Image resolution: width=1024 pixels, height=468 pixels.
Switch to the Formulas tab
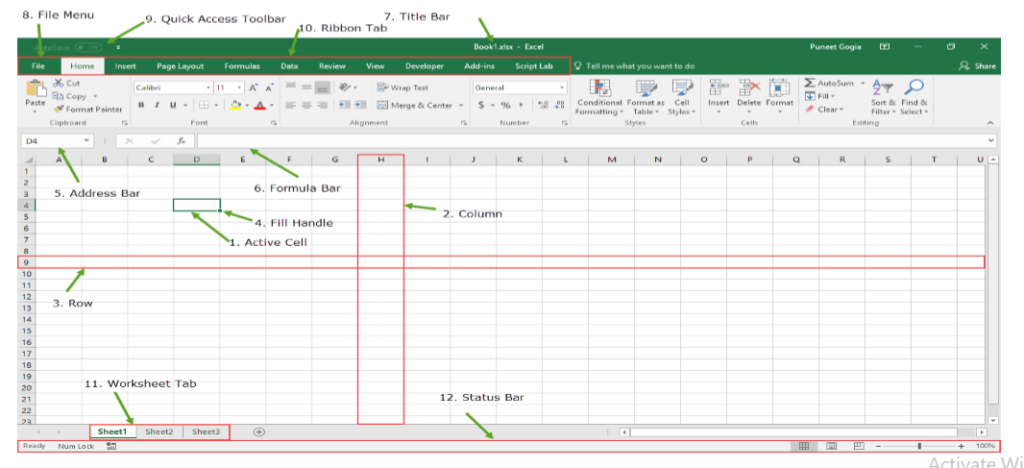point(242,66)
